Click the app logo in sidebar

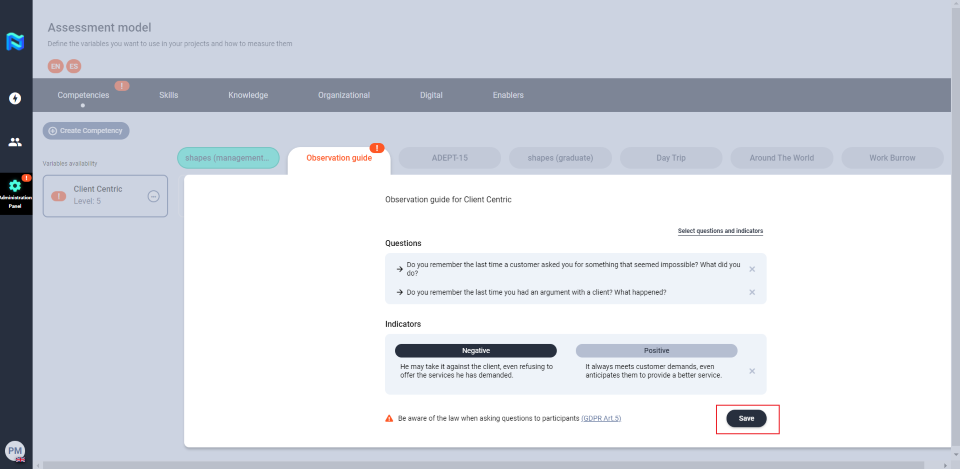[x=15, y=42]
